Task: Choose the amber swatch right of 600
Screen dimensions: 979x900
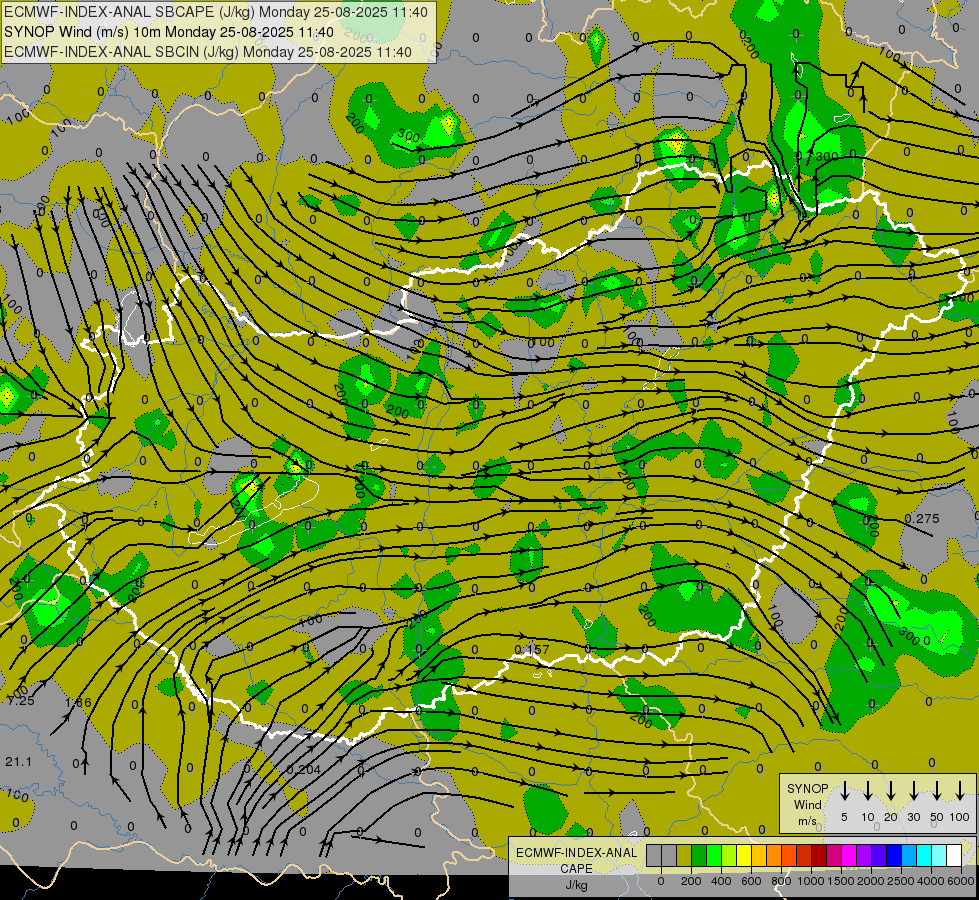Action: pyautogui.click(x=759, y=855)
